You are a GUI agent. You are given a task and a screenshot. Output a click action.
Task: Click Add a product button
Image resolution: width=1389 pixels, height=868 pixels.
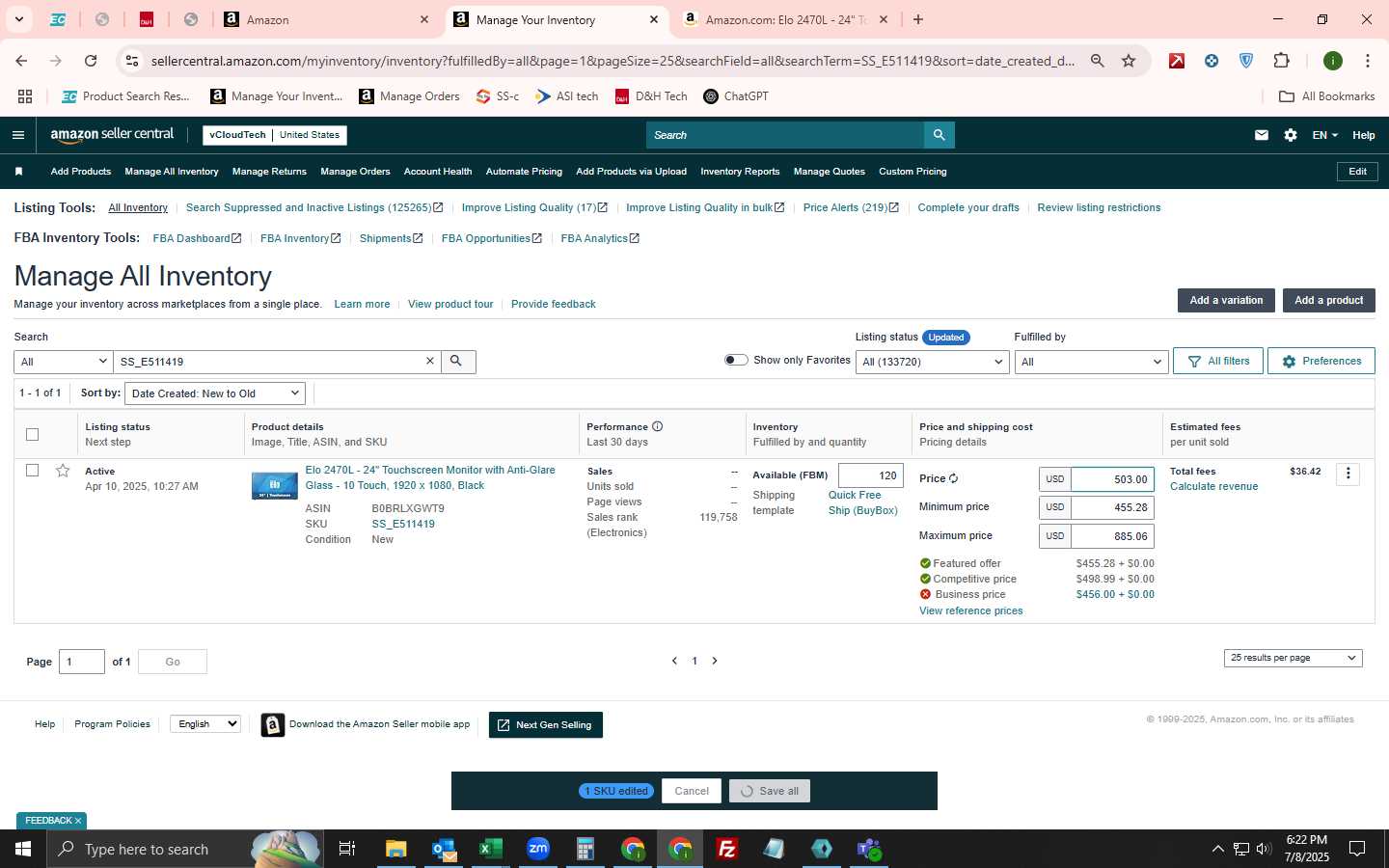click(1328, 301)
